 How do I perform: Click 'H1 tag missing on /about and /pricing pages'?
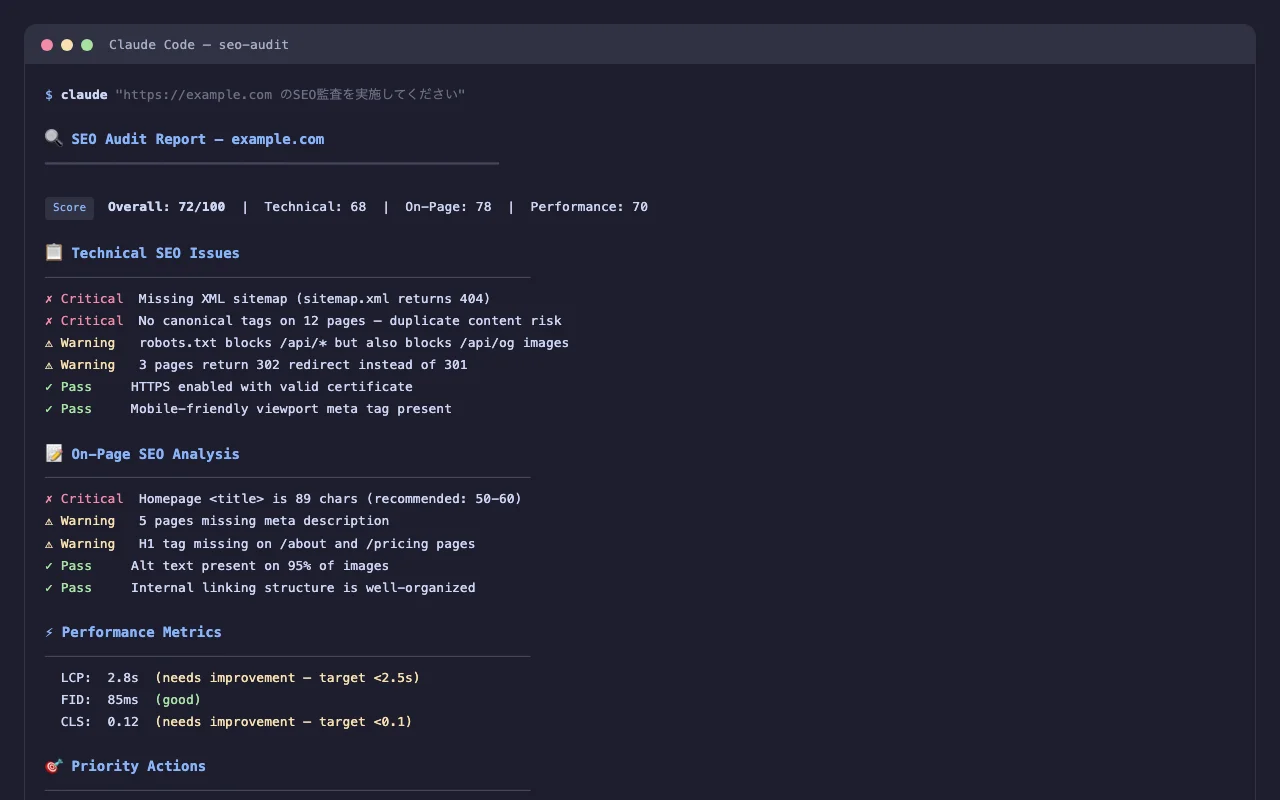[x=307, y=544]
